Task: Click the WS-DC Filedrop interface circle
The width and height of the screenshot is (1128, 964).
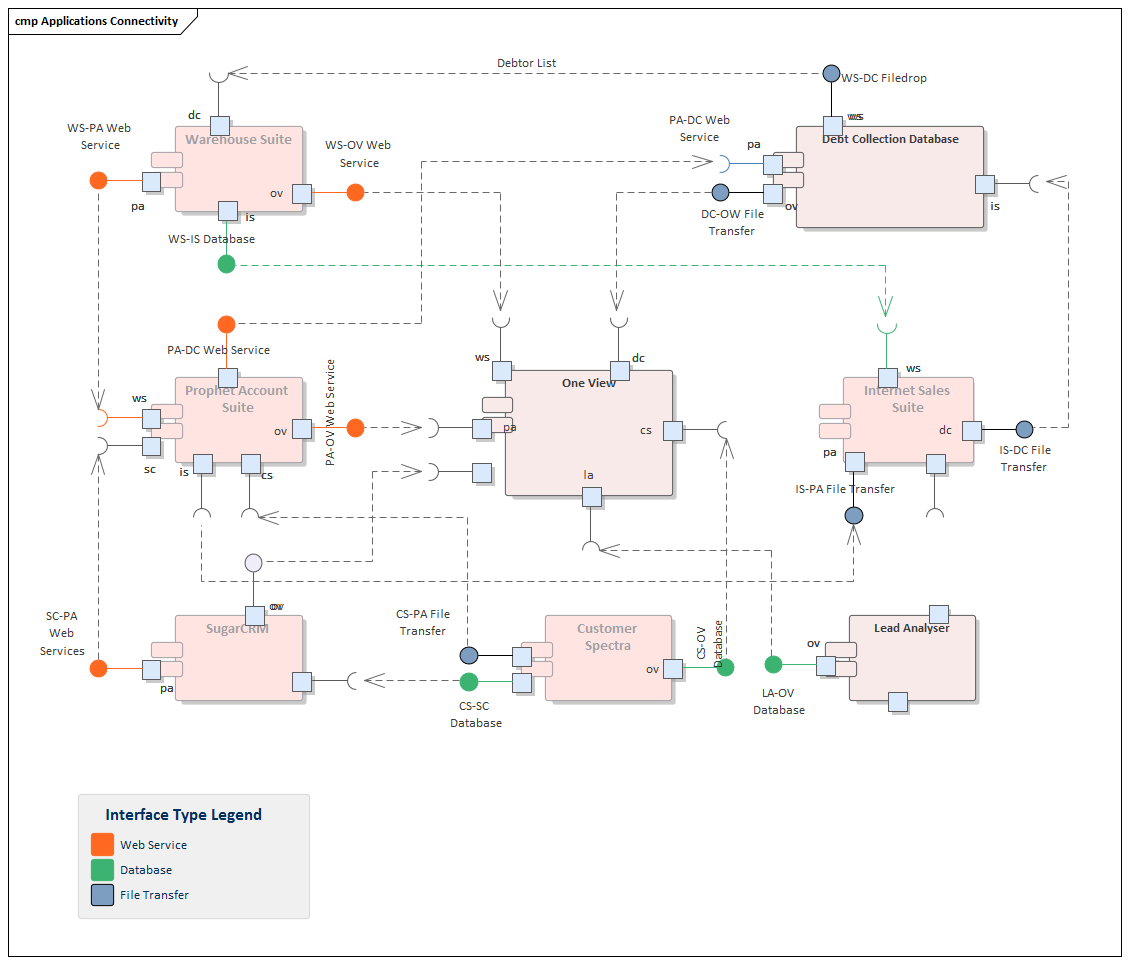Action: (x=830, y=73)
